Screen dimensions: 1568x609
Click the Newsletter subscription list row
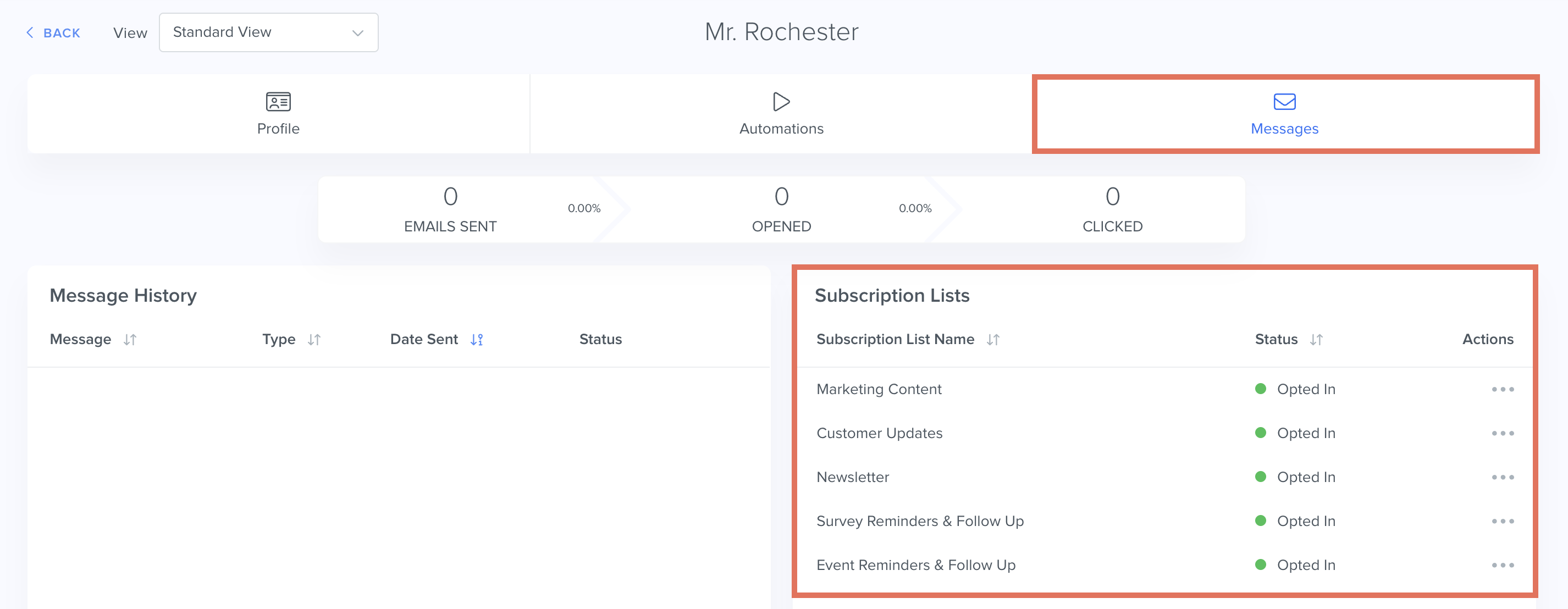tap(852, 478)
